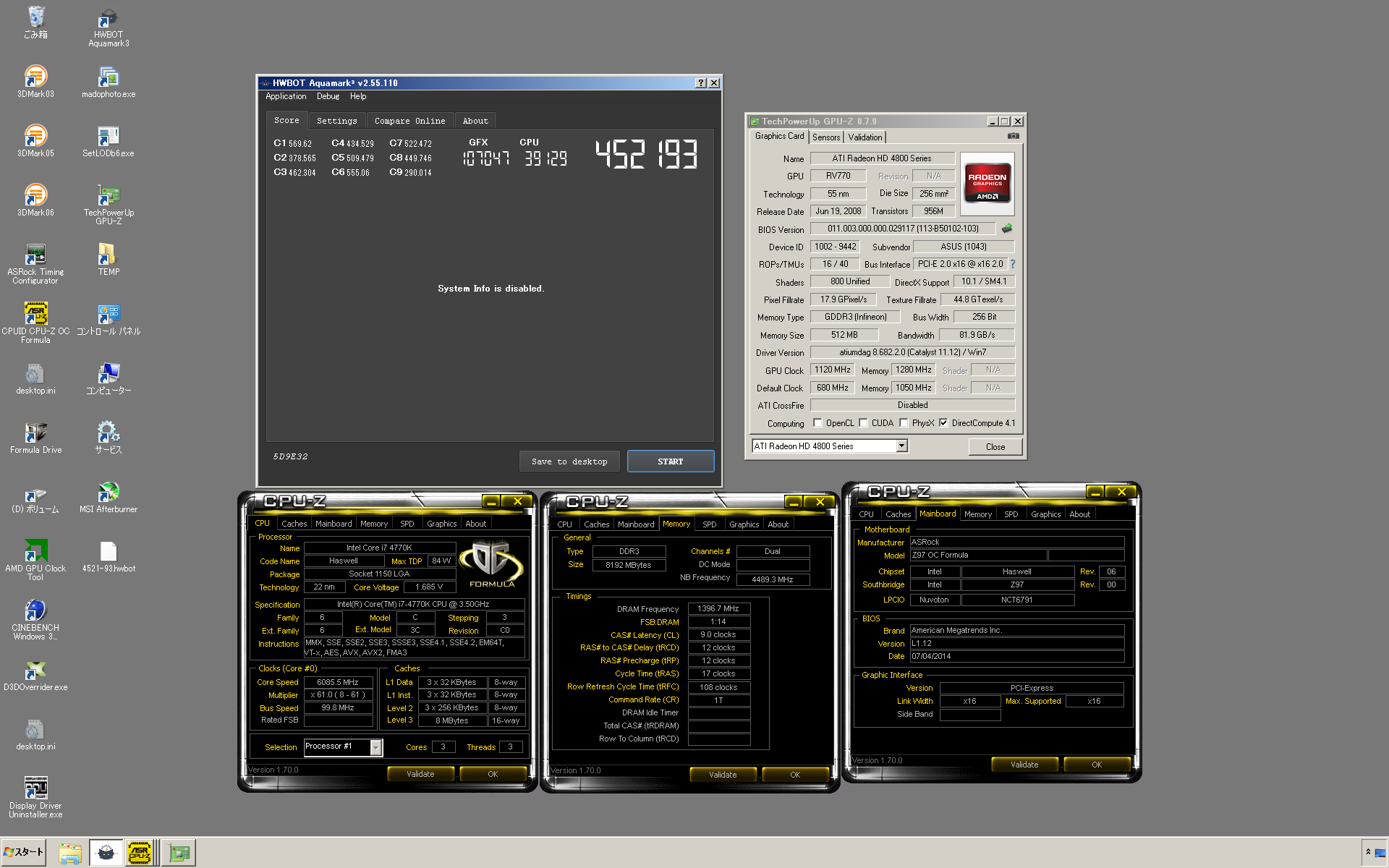The width and height of the screenshot is (1389, 868).
Task: Open madophoto.exe desktop icon
Action: coord(108,81)
